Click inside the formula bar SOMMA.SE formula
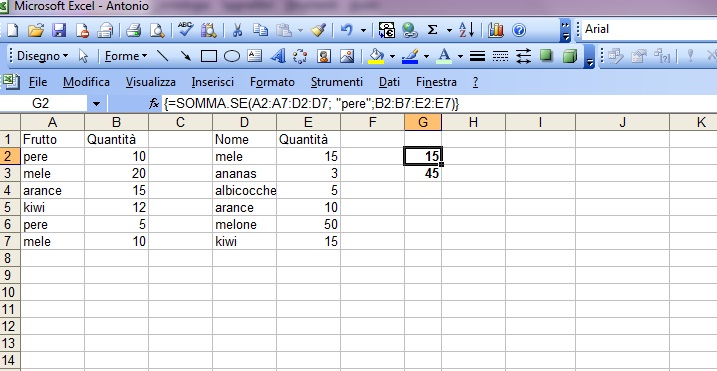 311,104
